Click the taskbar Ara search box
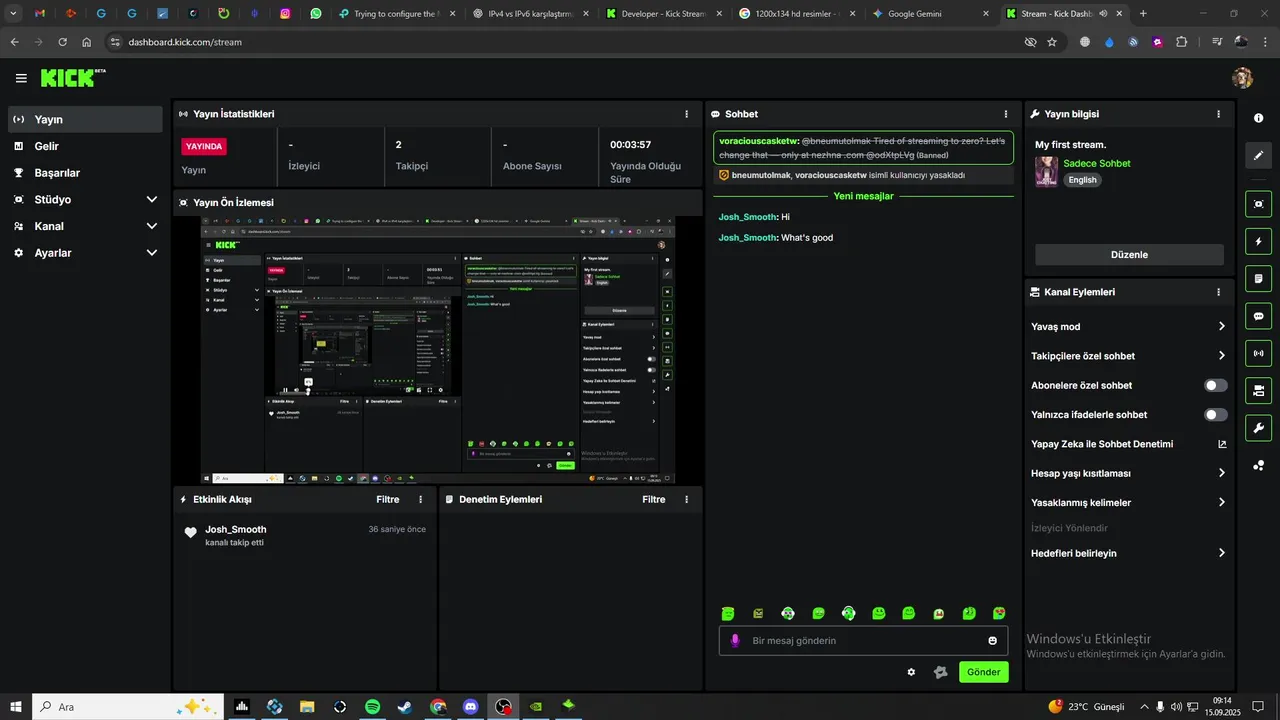Screen dimensions: 1280x720 (x=127, y=706)
